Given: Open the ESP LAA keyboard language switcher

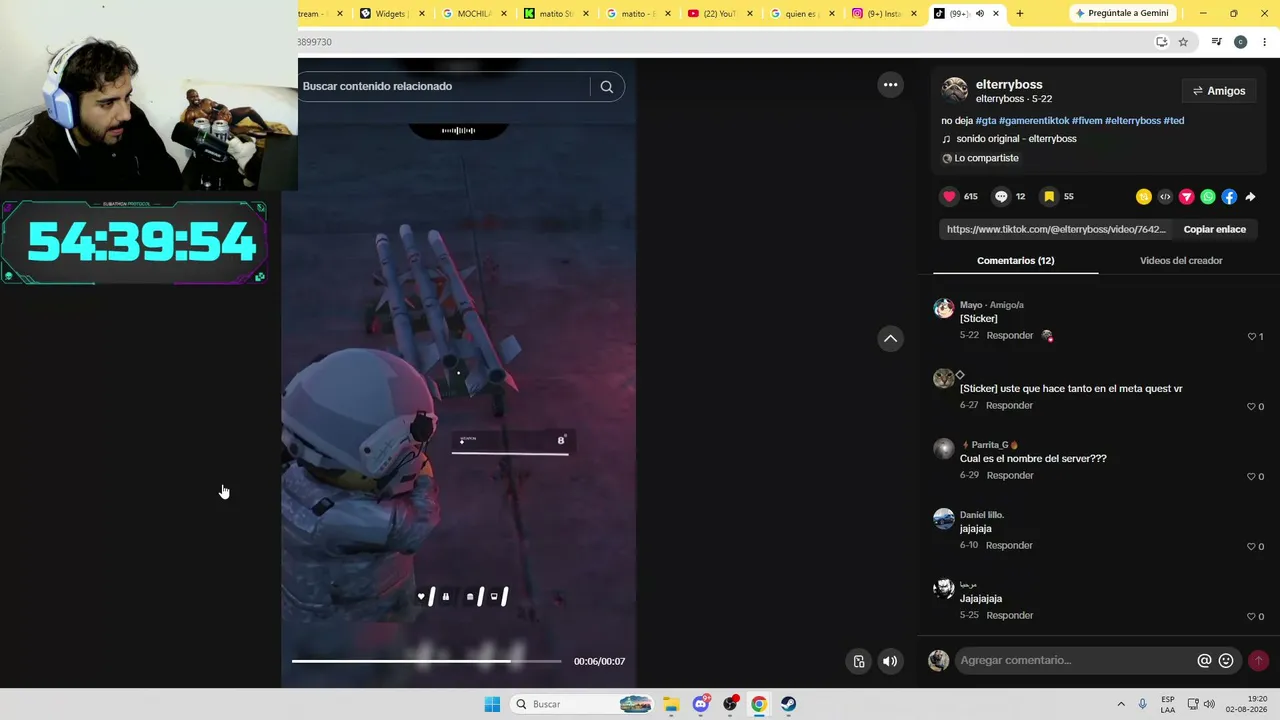Looking at the screenshot, I should pyautogui.click(x=1168, y=704).
